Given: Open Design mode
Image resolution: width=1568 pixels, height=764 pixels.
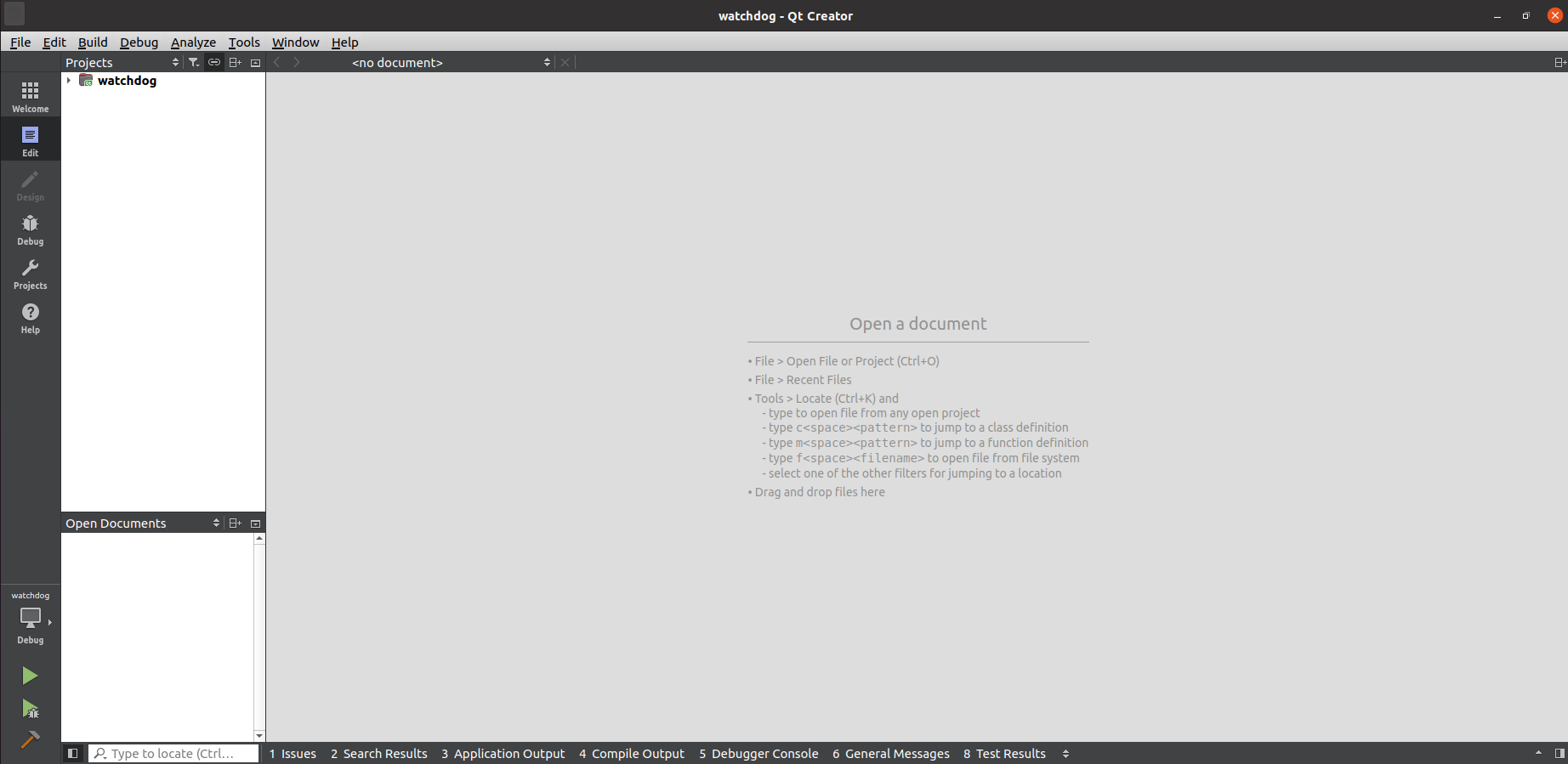Looking at the screenshot, I should click(30, 184).
